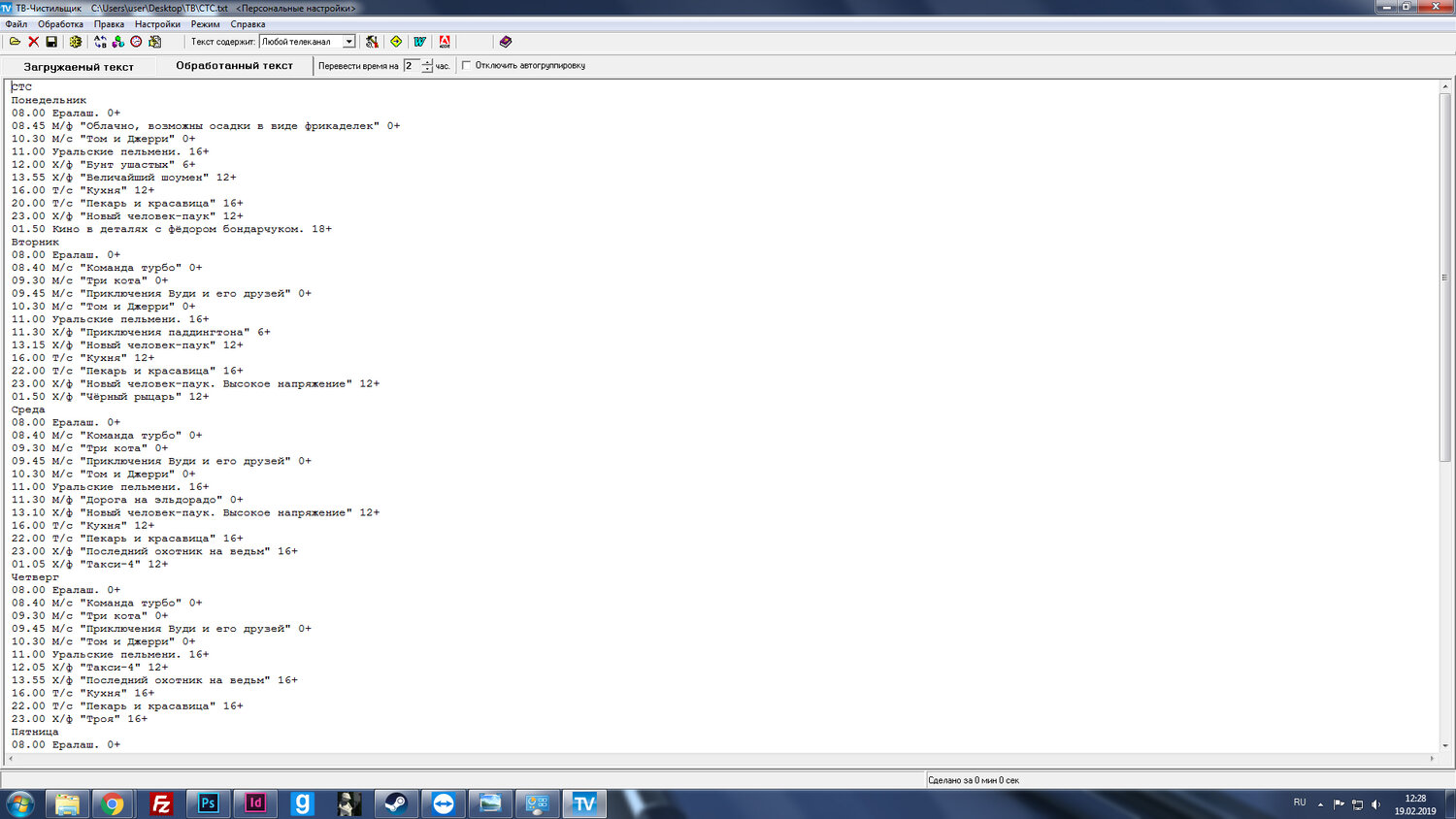Switch to the Обработанный текст tab

[x=234, y=66]
